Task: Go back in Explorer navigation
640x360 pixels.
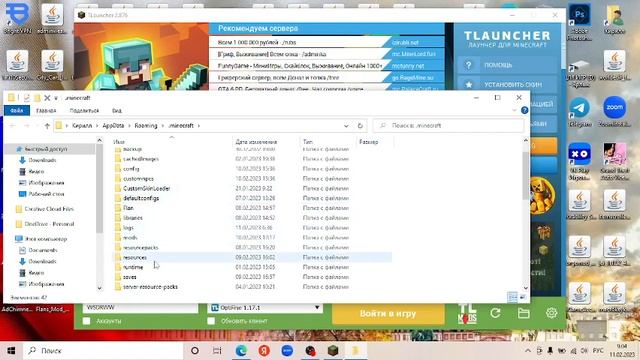Action: [x=13, y=126]
